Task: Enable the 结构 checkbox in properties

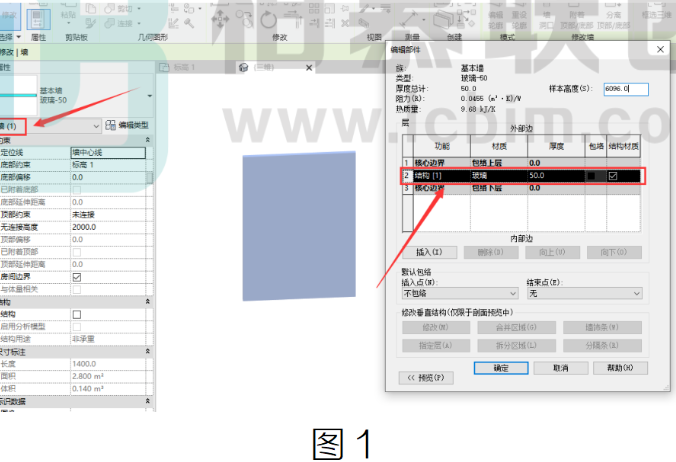Action: click(77, 315)
